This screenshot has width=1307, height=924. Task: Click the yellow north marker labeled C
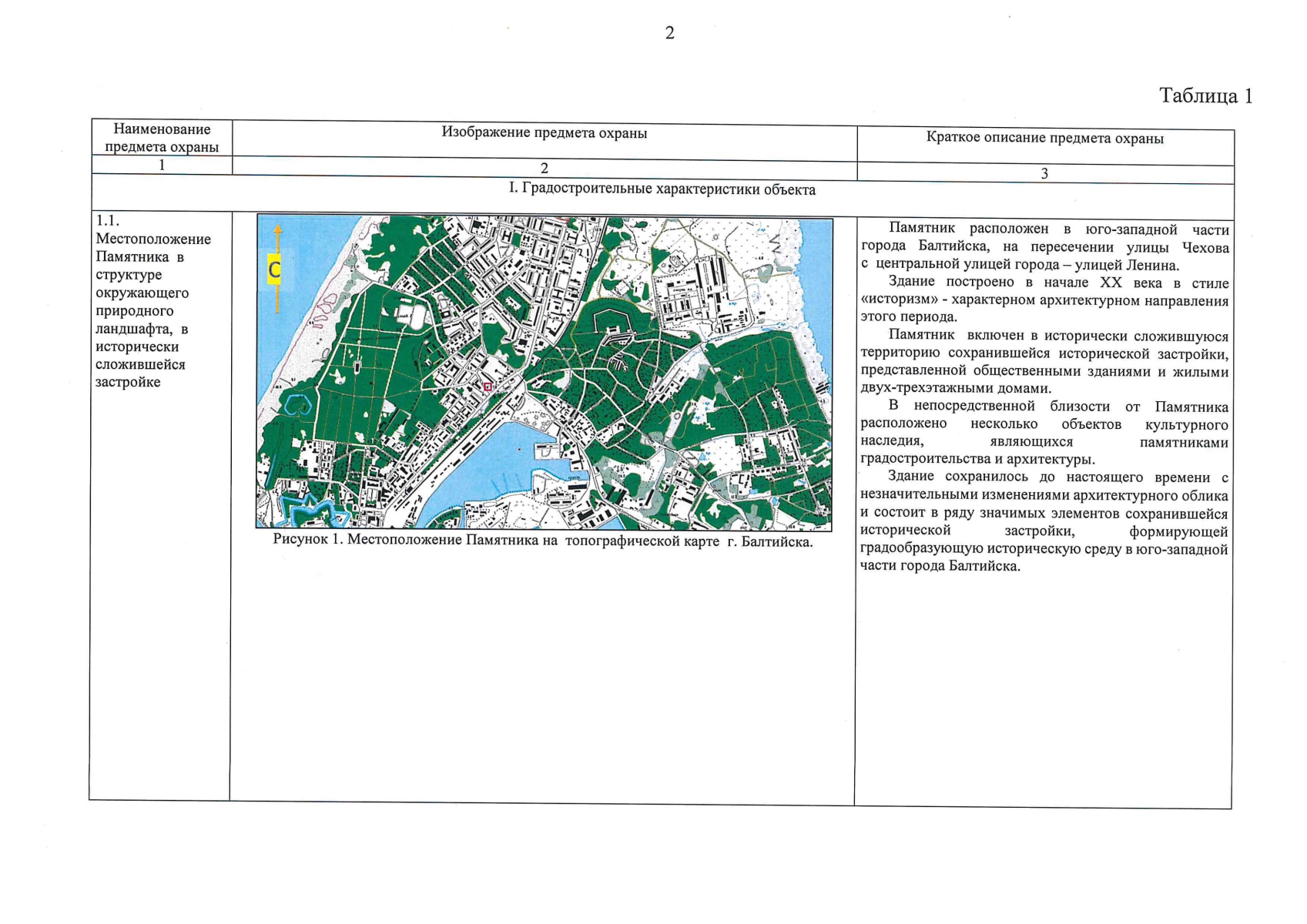tap(273, 270)
